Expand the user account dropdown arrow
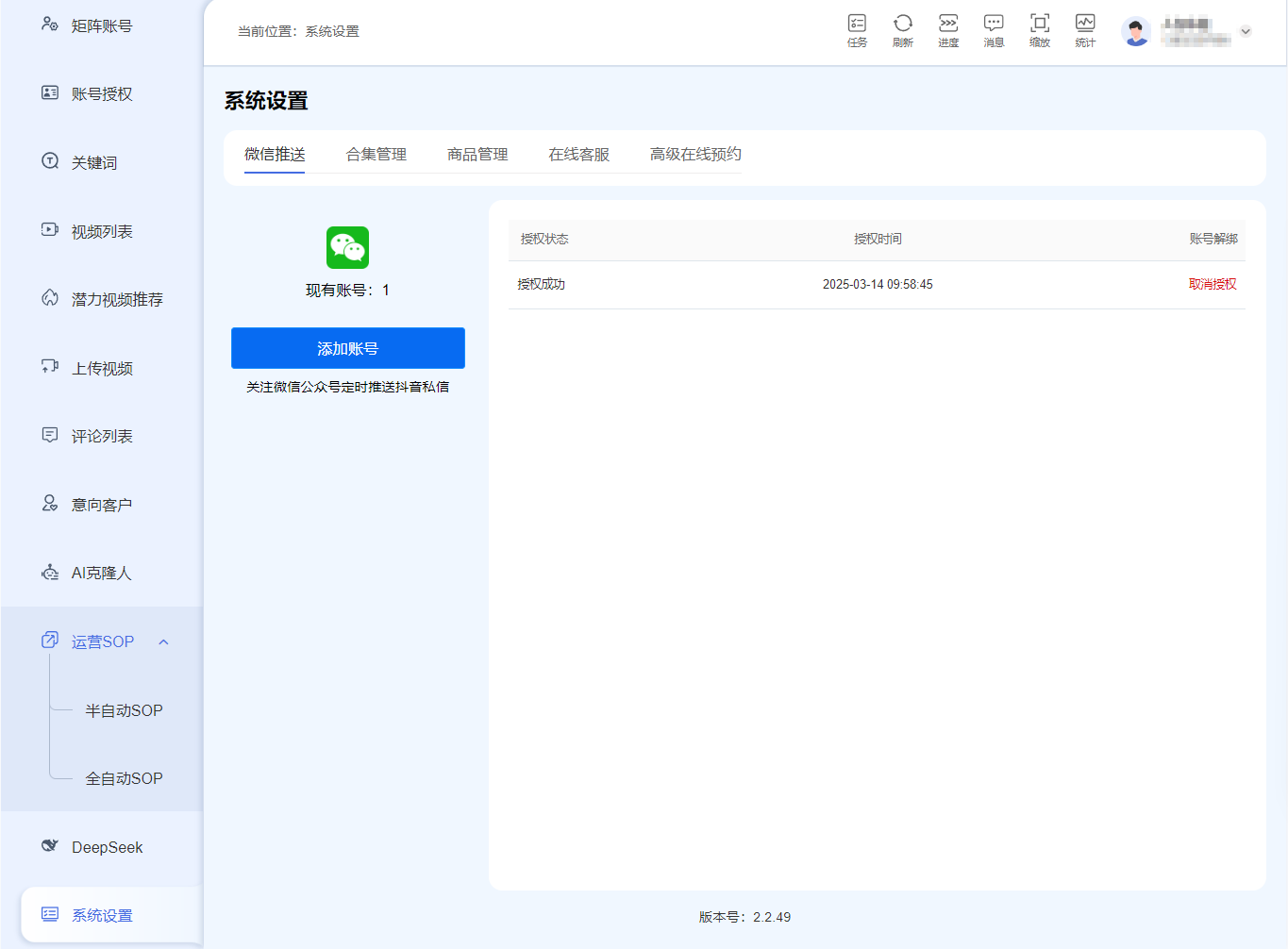 point(1246,31)
